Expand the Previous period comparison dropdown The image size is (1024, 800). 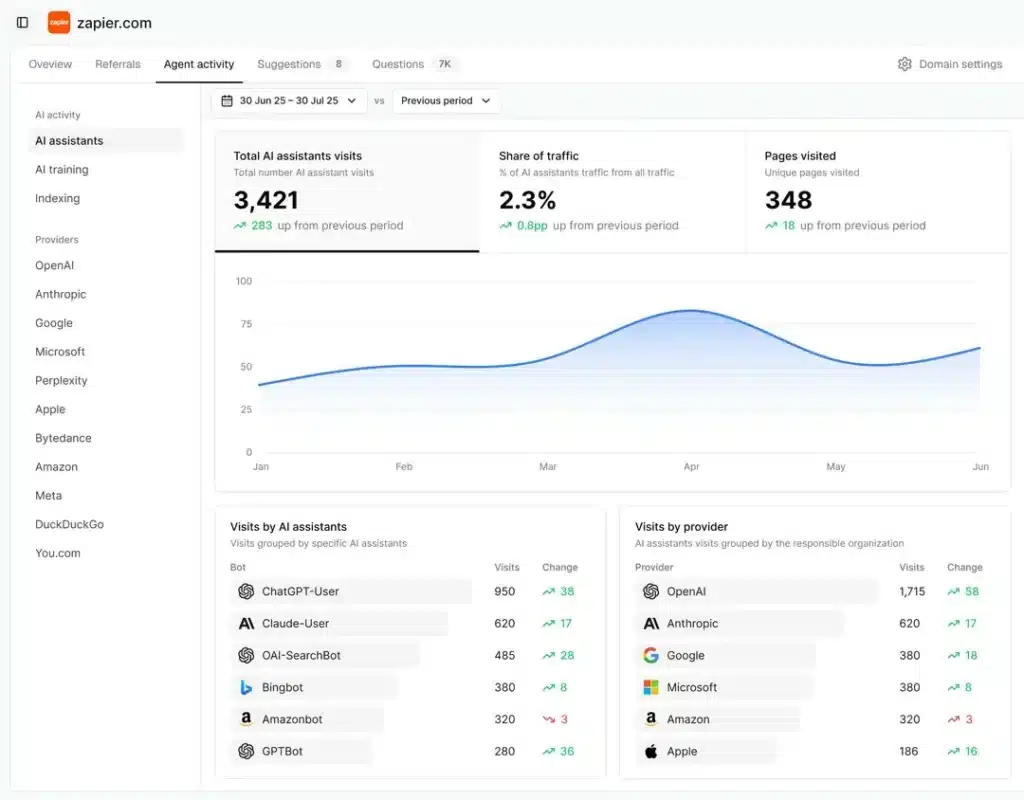coord(446,100)
